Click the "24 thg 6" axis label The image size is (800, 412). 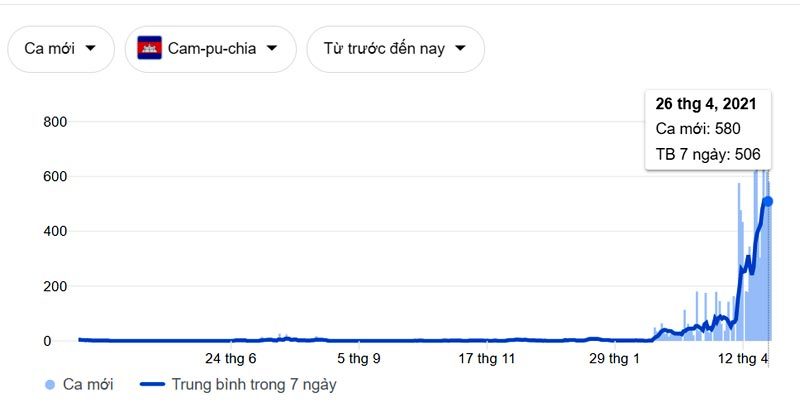(231, 358)
